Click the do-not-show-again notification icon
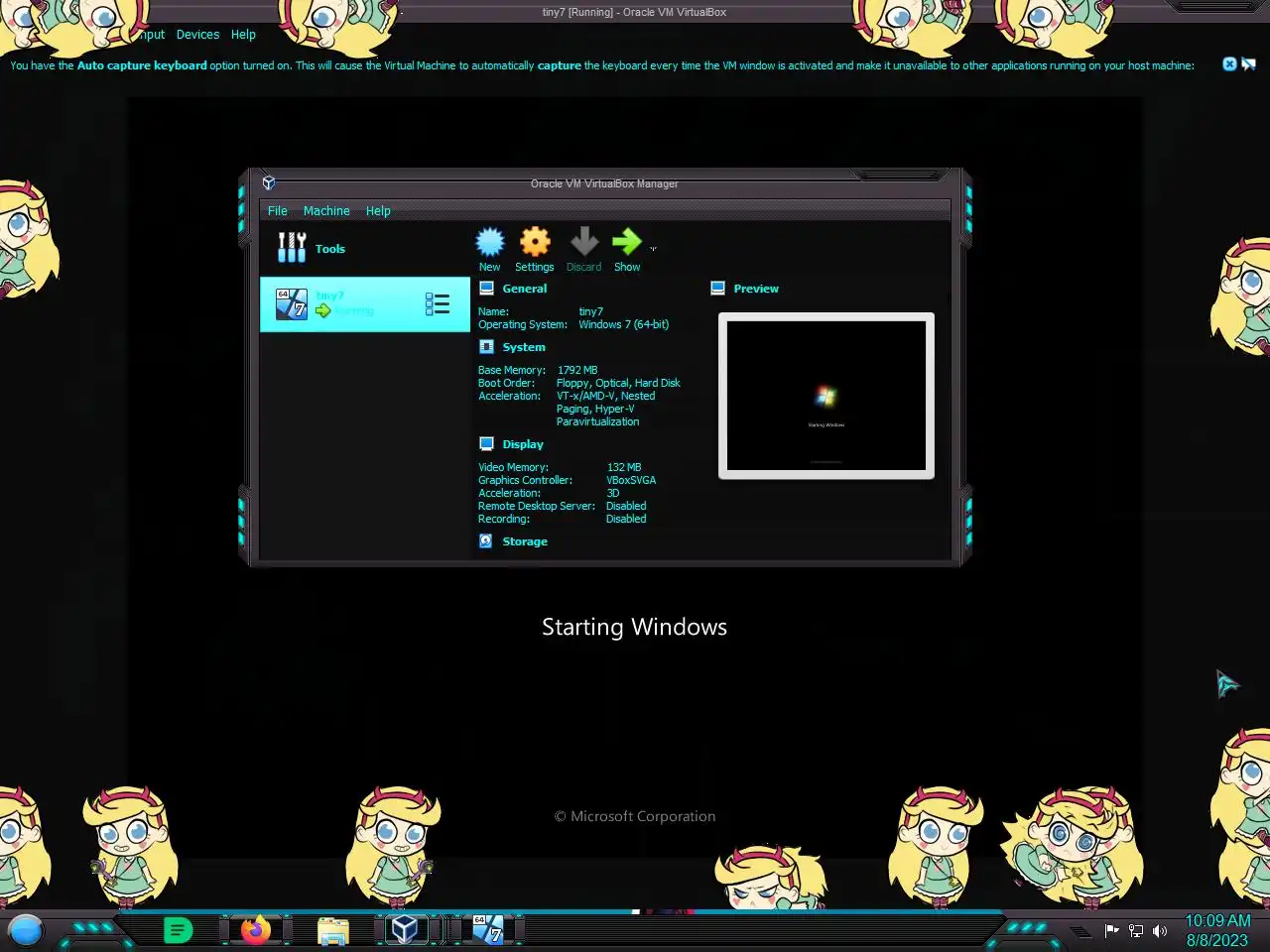Viewport: 1270px width, 952px height. [1249, 64]
